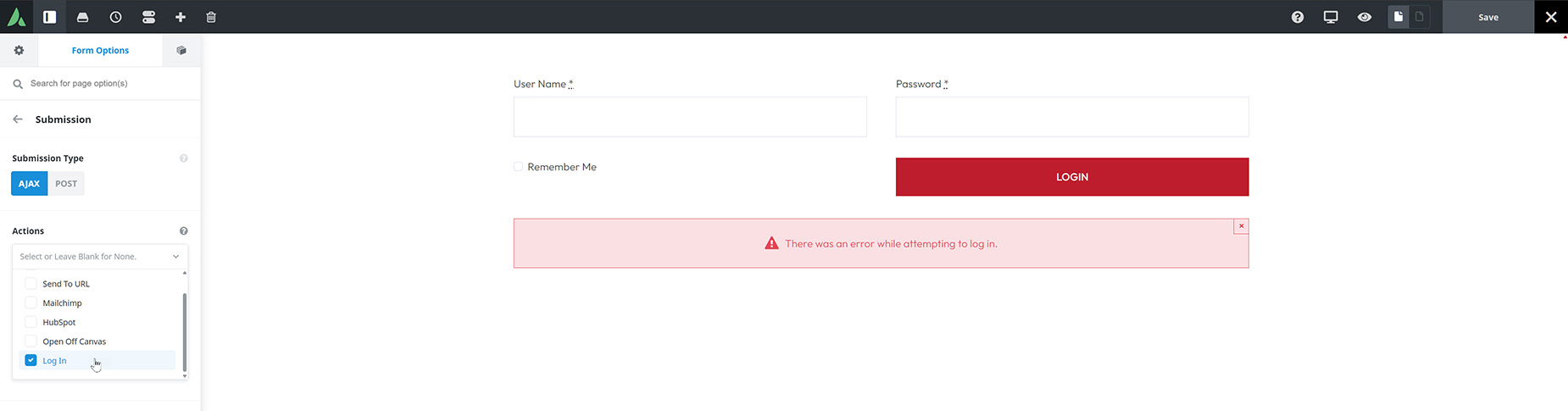
Task: Open the cube icon tab in sidebar
Action: pyautogui.click(x=181, y=50)
